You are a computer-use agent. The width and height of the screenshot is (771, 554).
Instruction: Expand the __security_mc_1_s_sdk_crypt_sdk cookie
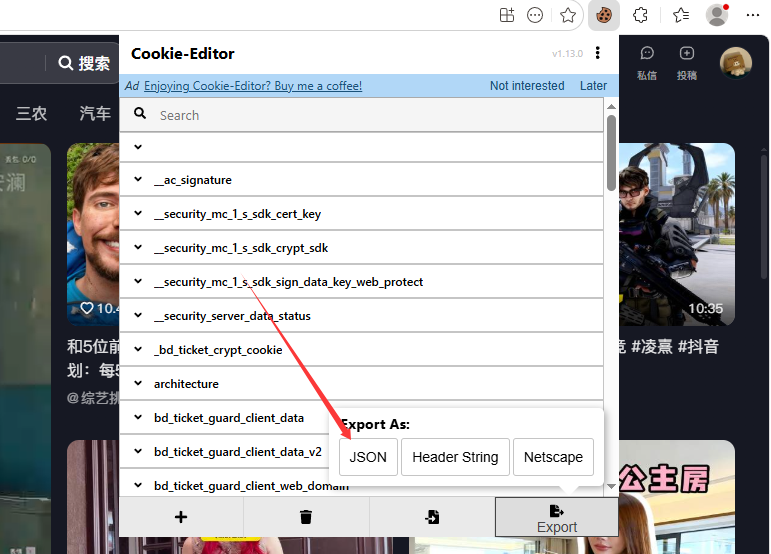pyautogui.click(x=361, y=248)
